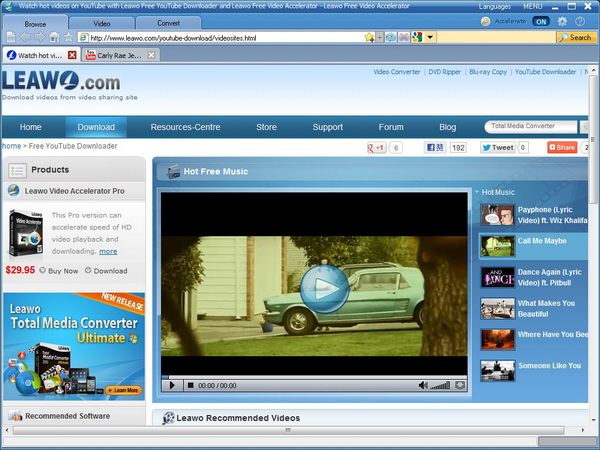Refresh the page with the reload icon

(x=391, y=37)
